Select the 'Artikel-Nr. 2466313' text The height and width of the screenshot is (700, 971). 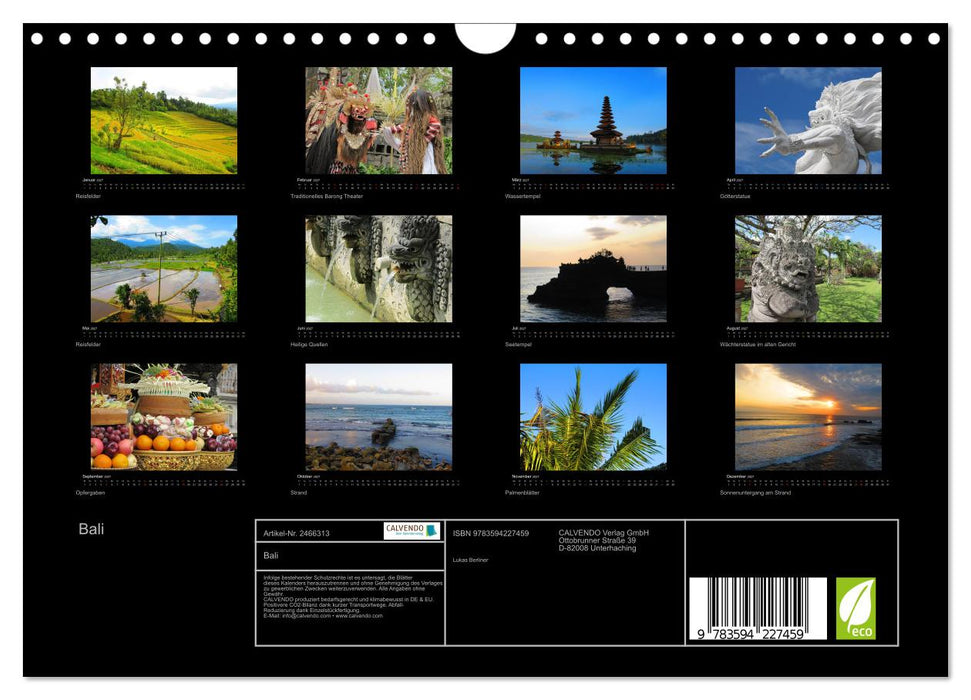[x=296, y=533]
